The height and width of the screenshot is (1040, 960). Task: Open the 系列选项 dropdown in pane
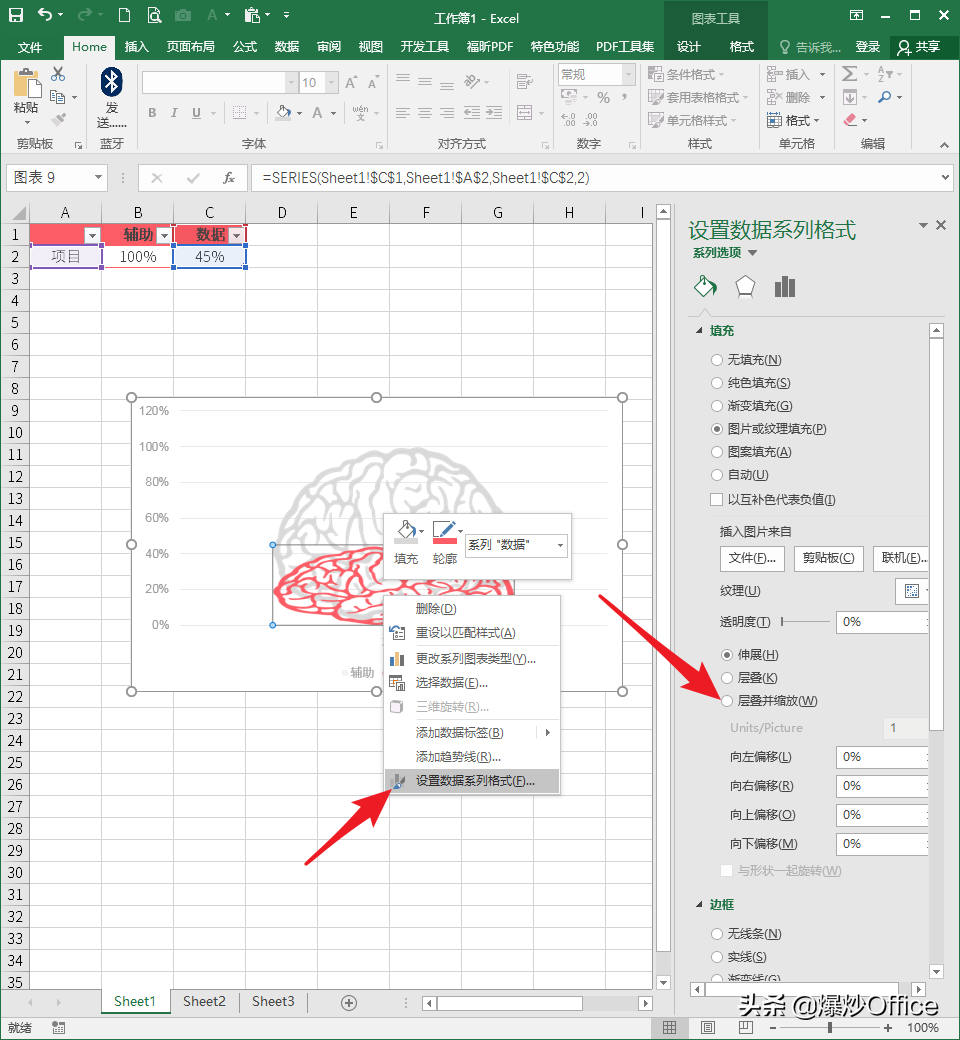pos(752,253)
